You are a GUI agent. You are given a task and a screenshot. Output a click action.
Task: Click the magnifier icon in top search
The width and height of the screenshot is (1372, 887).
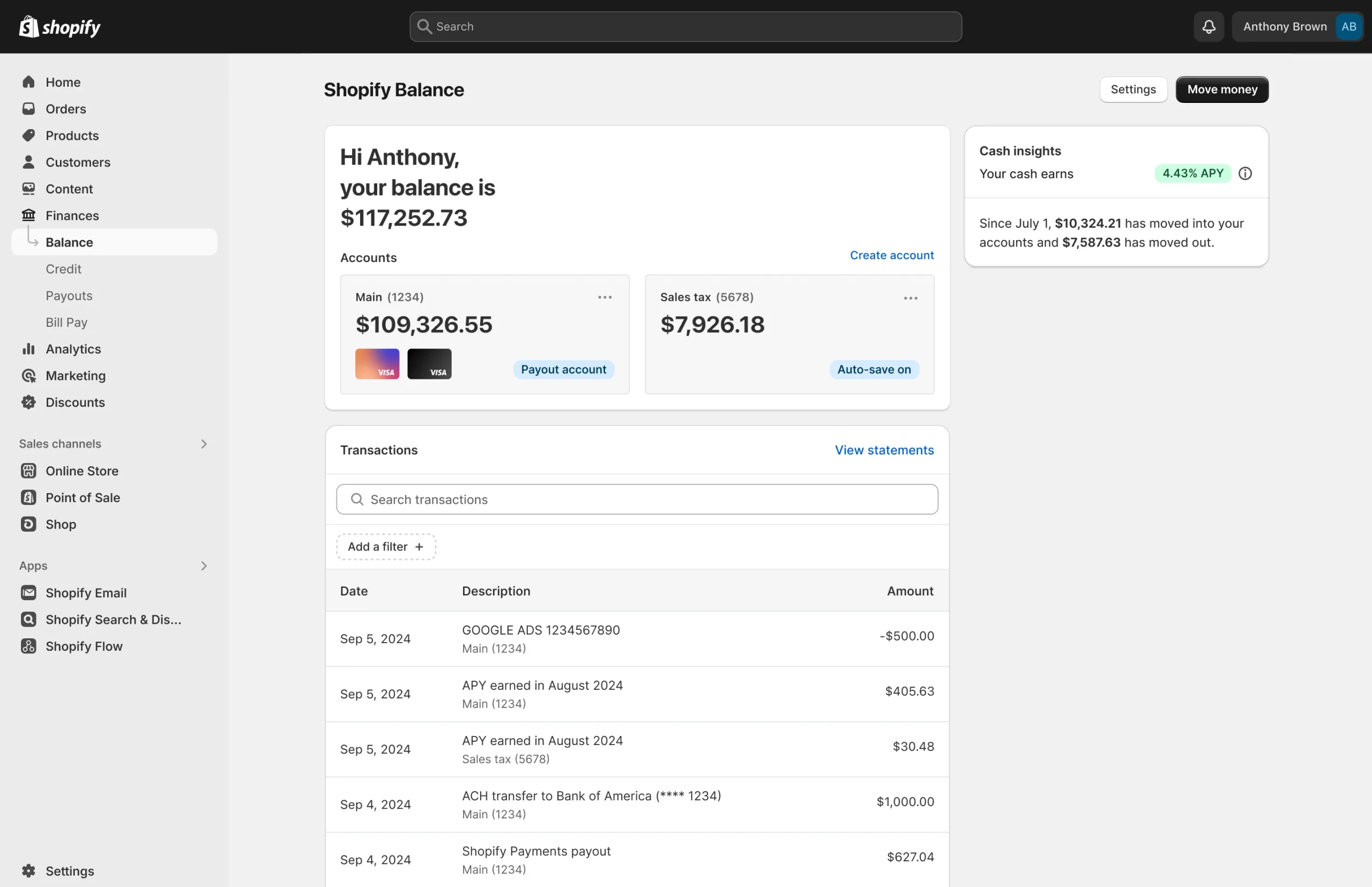(x=424, y=26)
